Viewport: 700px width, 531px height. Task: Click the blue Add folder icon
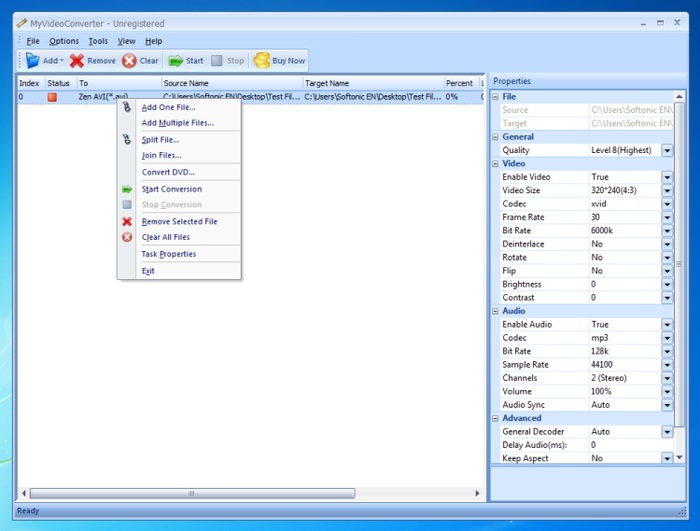33,60
